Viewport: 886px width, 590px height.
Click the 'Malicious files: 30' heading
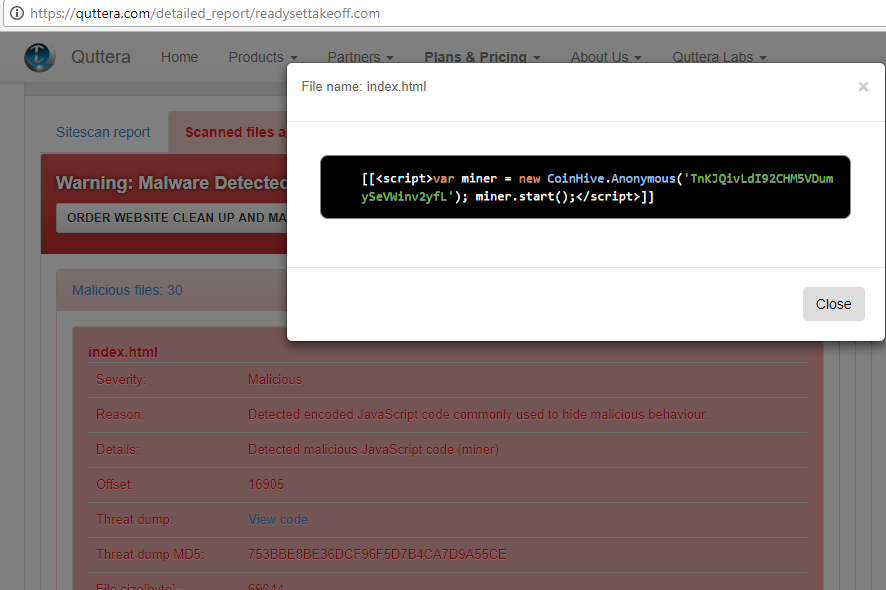(127, 290)
